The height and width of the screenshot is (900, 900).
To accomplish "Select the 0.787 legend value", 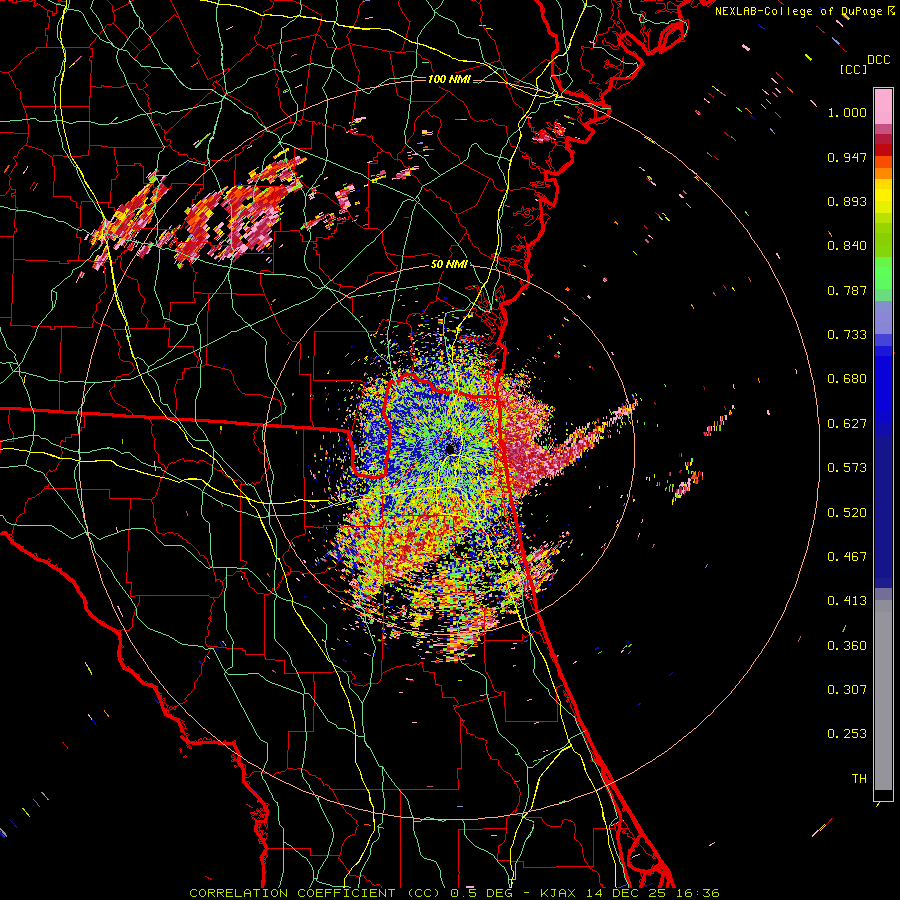I will (x=847, y=290).
